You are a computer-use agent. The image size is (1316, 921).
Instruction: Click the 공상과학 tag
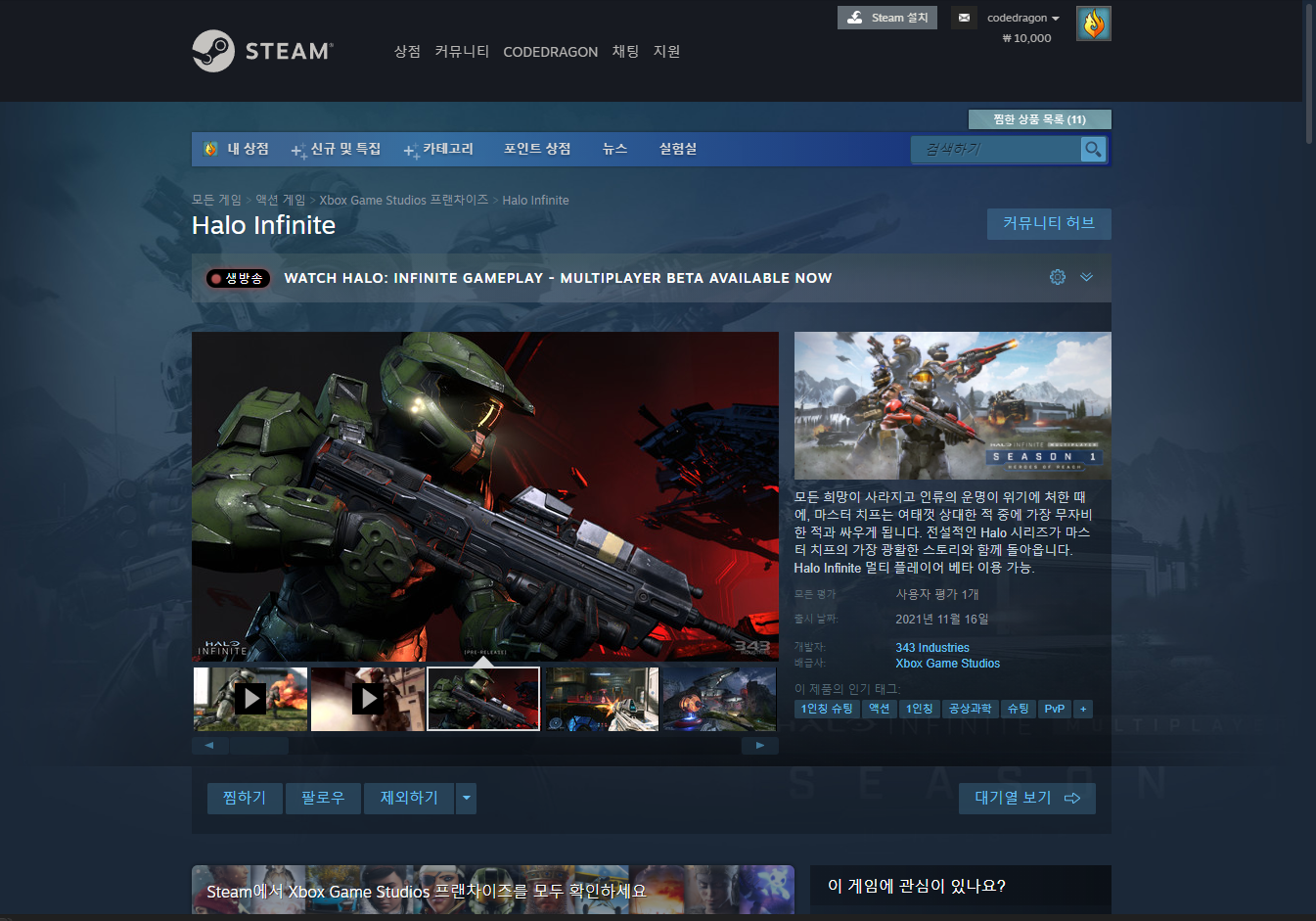coord(970,709)
